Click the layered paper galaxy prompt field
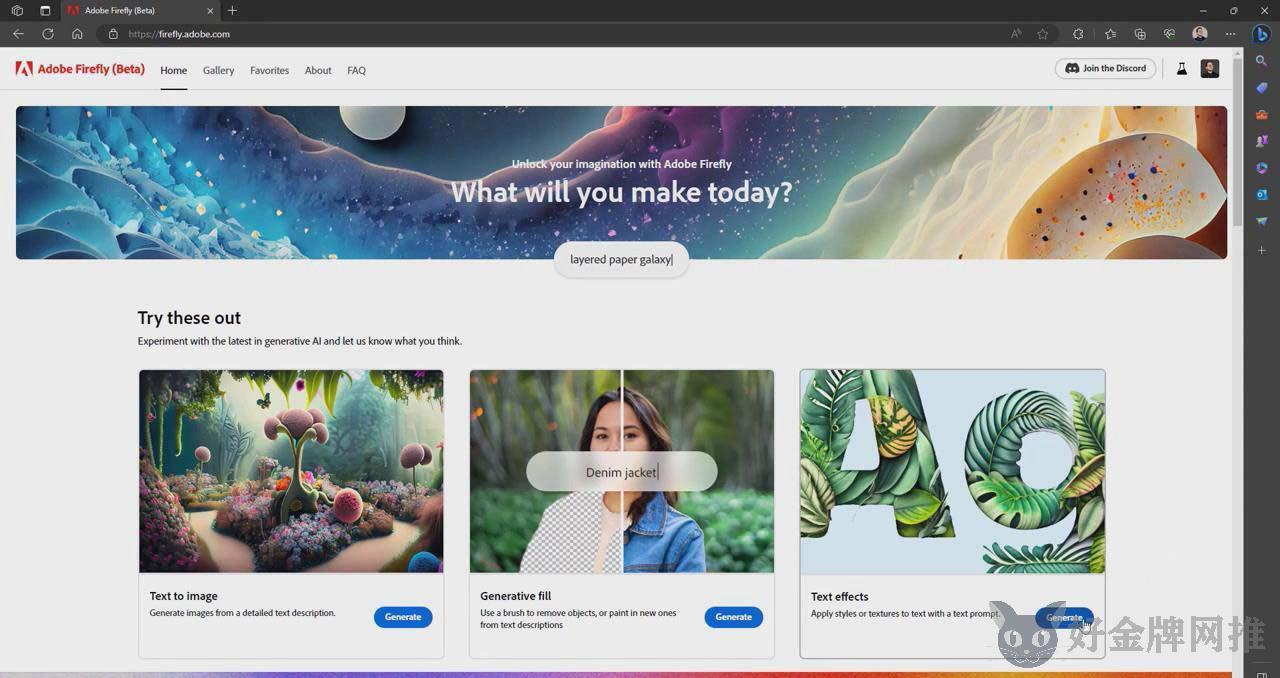The height and width of the screenshot is (678, 1280). [621, 260]
